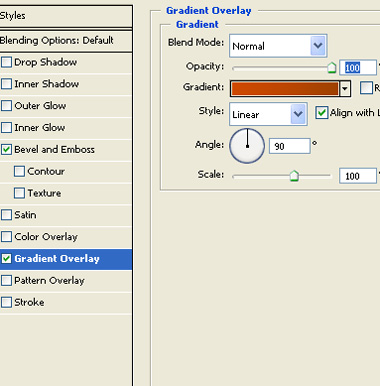
Task: Open the Pattern Overlay settings row
Action: [x=66, y=280]
